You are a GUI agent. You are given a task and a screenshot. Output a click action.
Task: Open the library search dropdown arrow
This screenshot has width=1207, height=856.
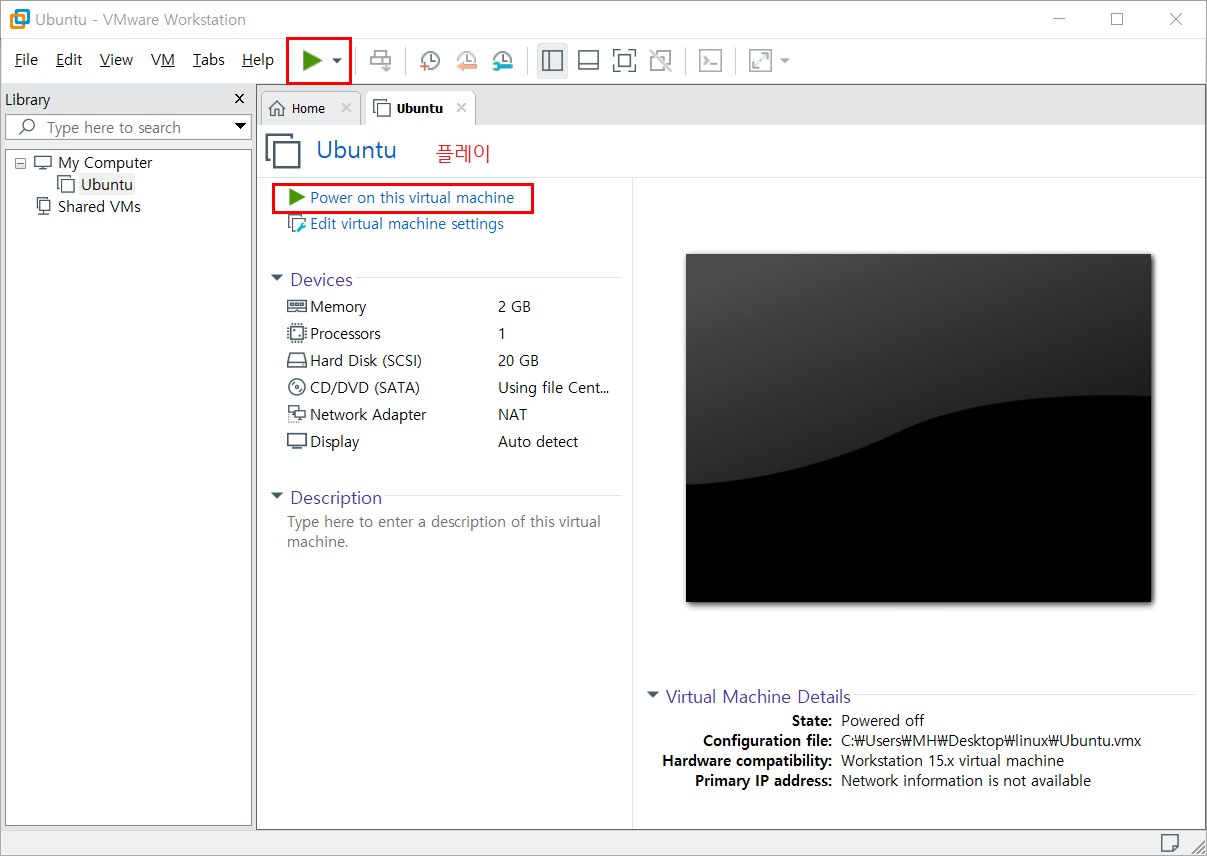[240, 127]
